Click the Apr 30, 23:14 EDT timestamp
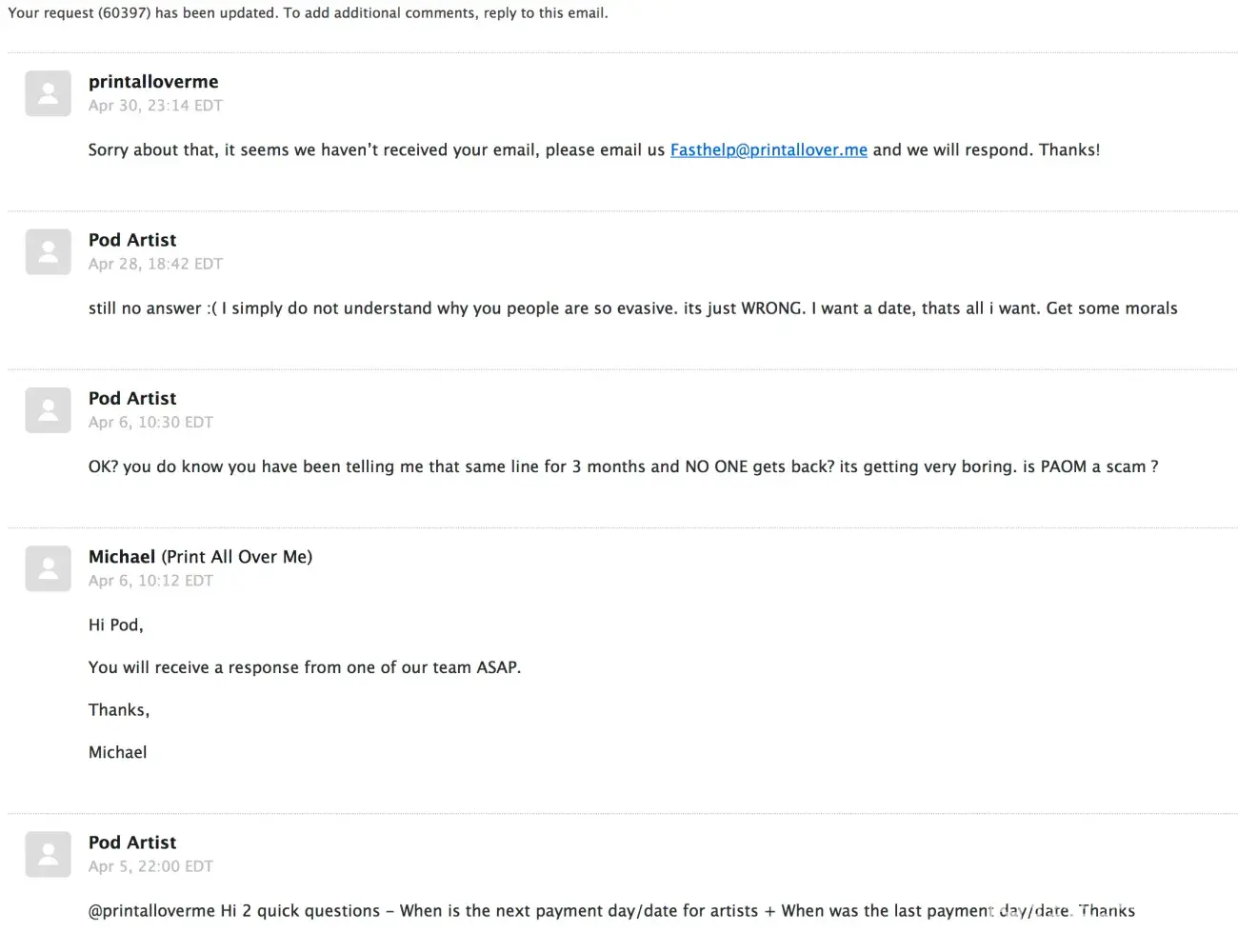 155,106
